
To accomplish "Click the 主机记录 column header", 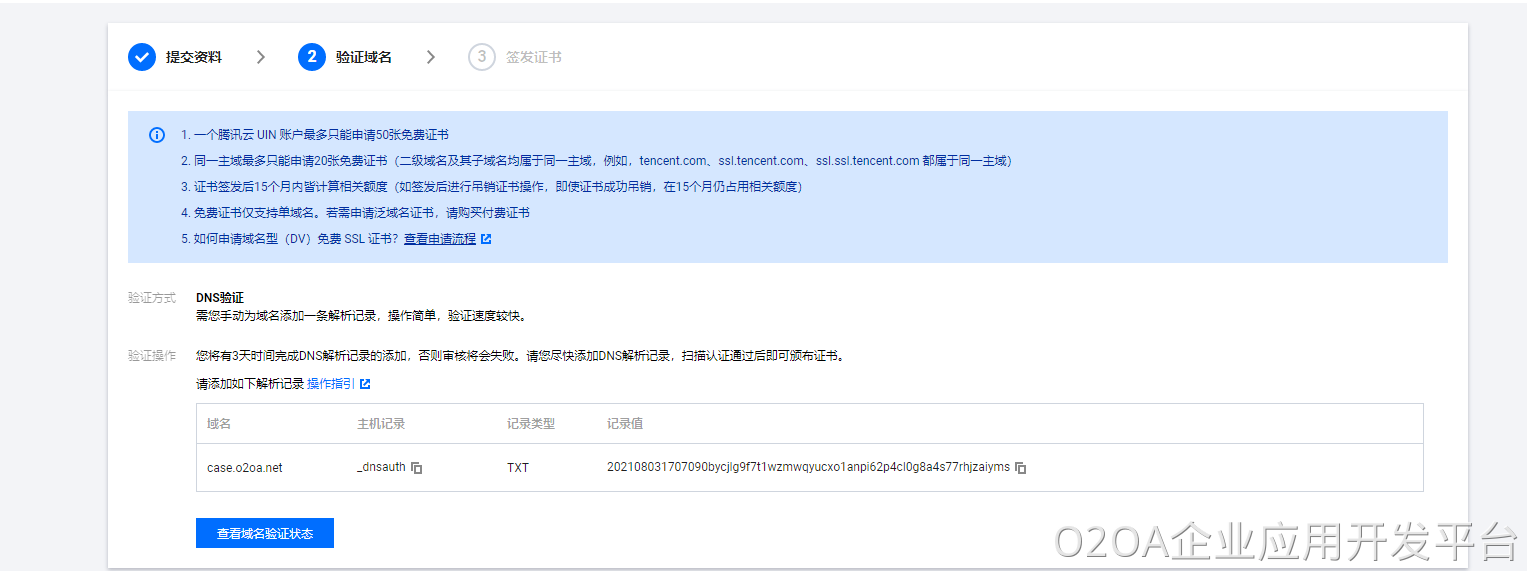I will pos(381,424).
